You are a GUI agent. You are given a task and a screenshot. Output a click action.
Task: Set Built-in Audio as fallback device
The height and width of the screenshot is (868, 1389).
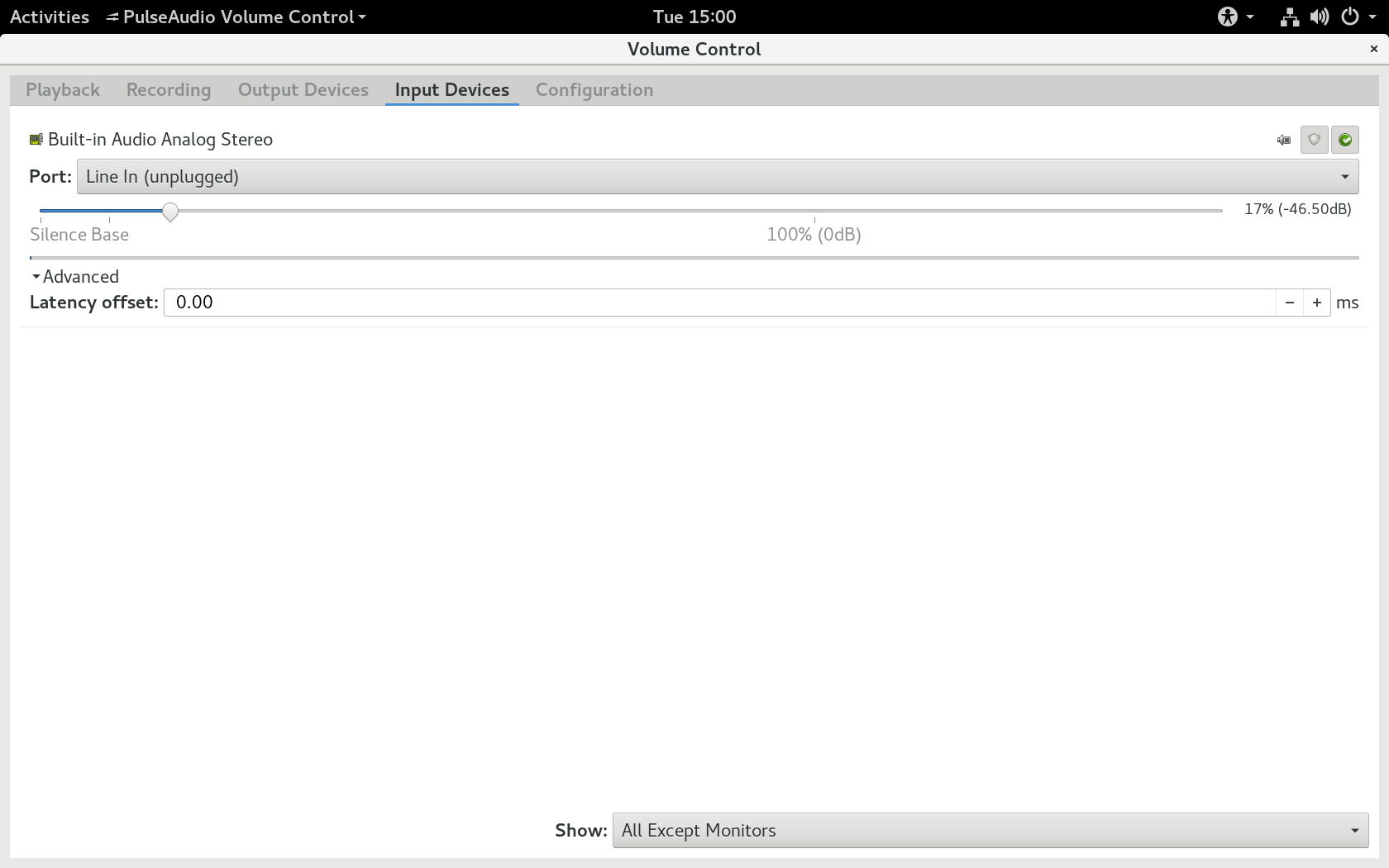[1345, 140]
